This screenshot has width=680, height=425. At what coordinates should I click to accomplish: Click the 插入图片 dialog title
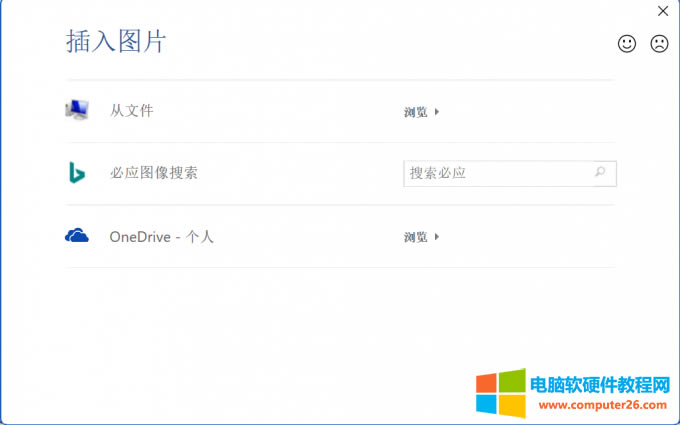click(x=116, y=42)
